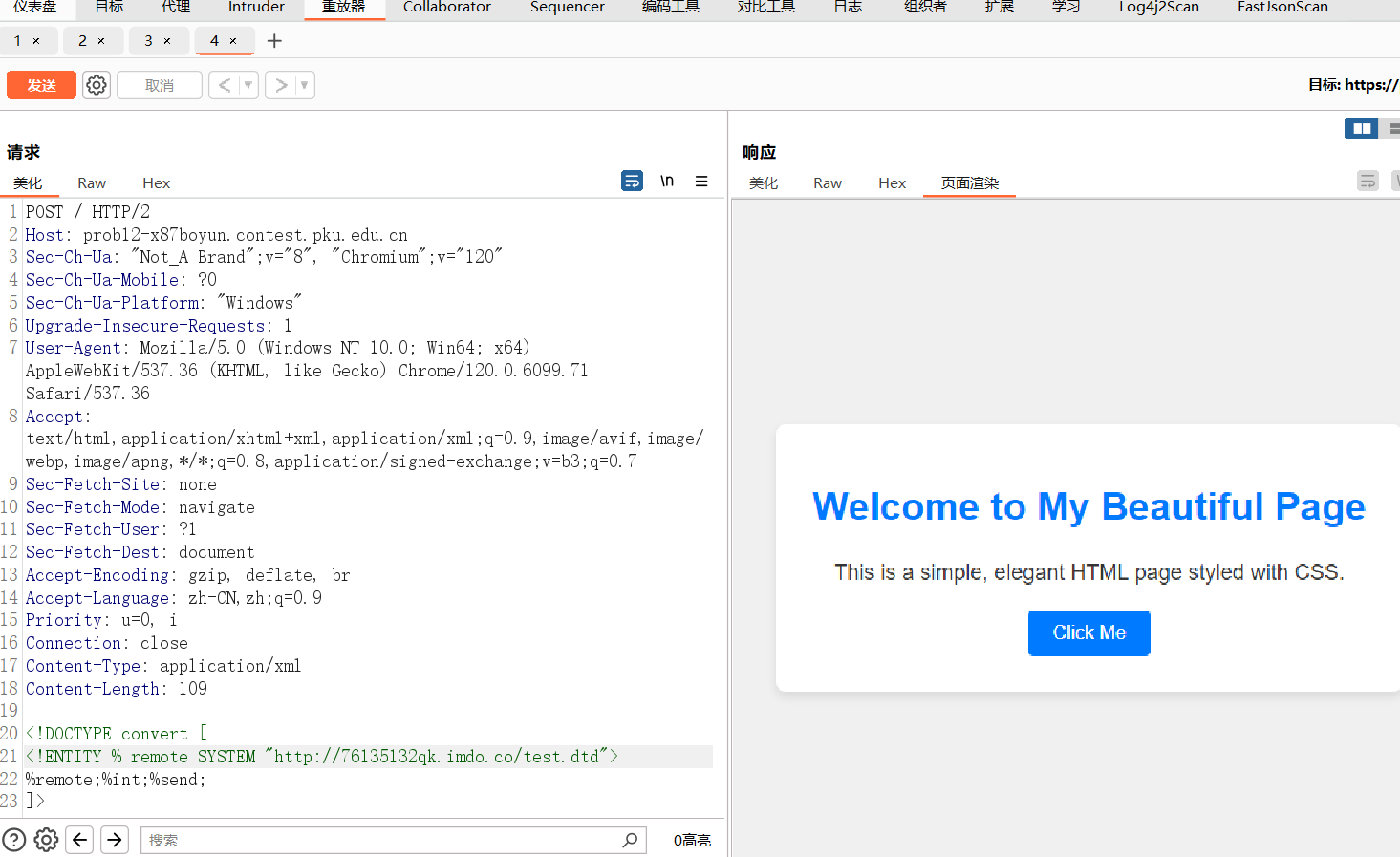Go to next search match arrow

pos(115,840)
